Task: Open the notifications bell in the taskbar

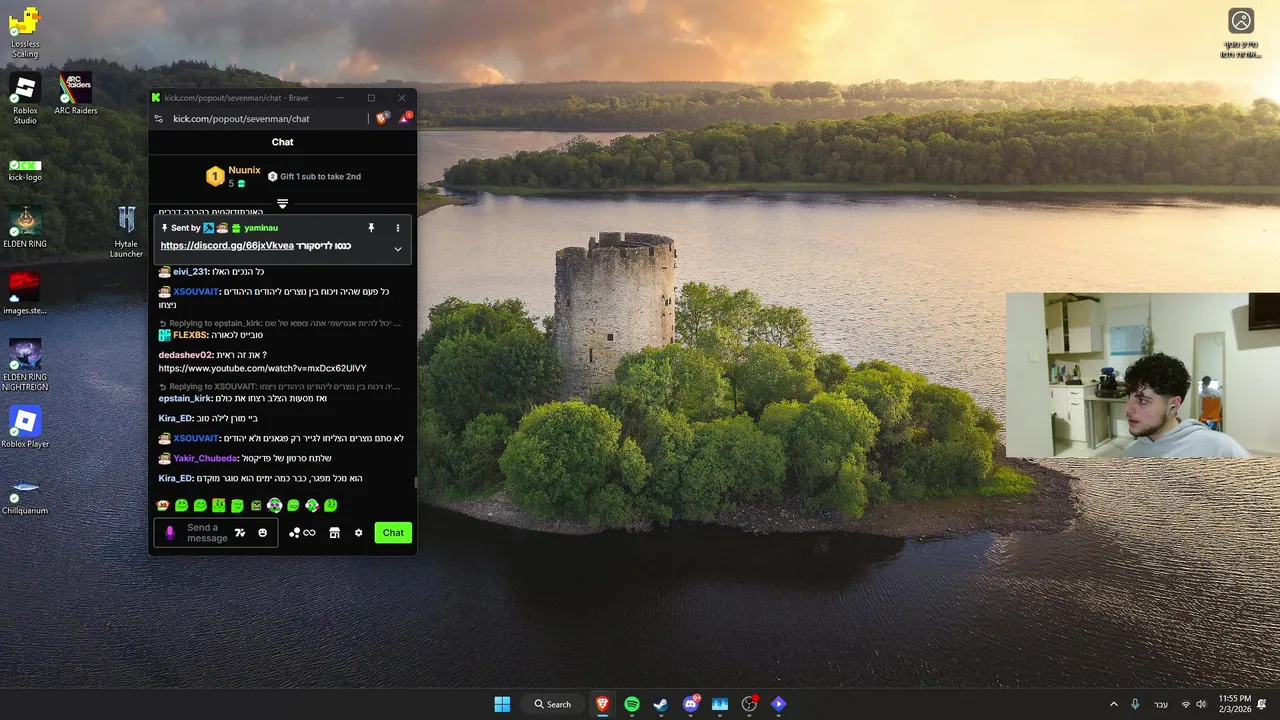Action: click(x=1262, y=704)
